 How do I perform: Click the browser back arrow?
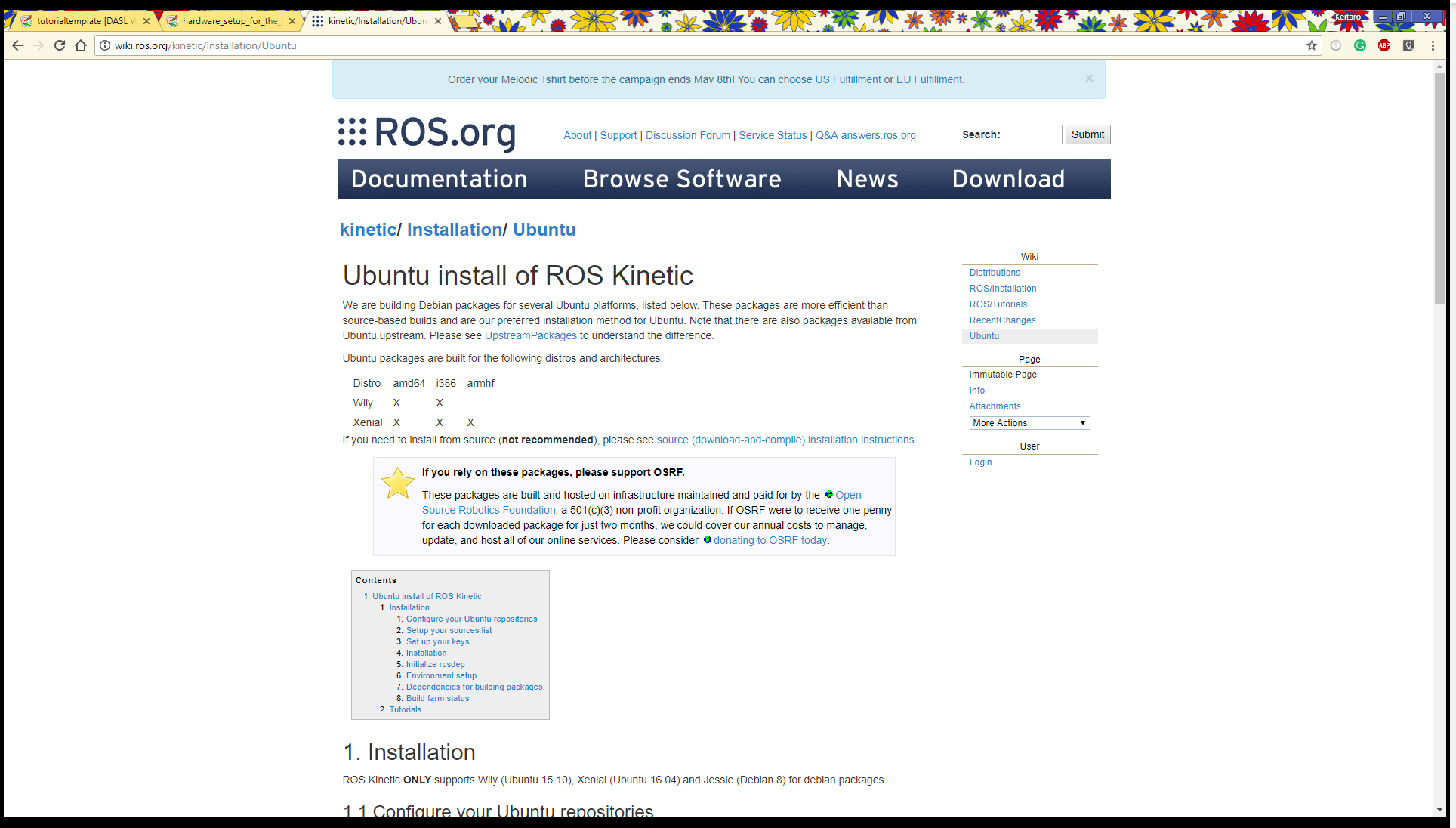click(17, 45)
